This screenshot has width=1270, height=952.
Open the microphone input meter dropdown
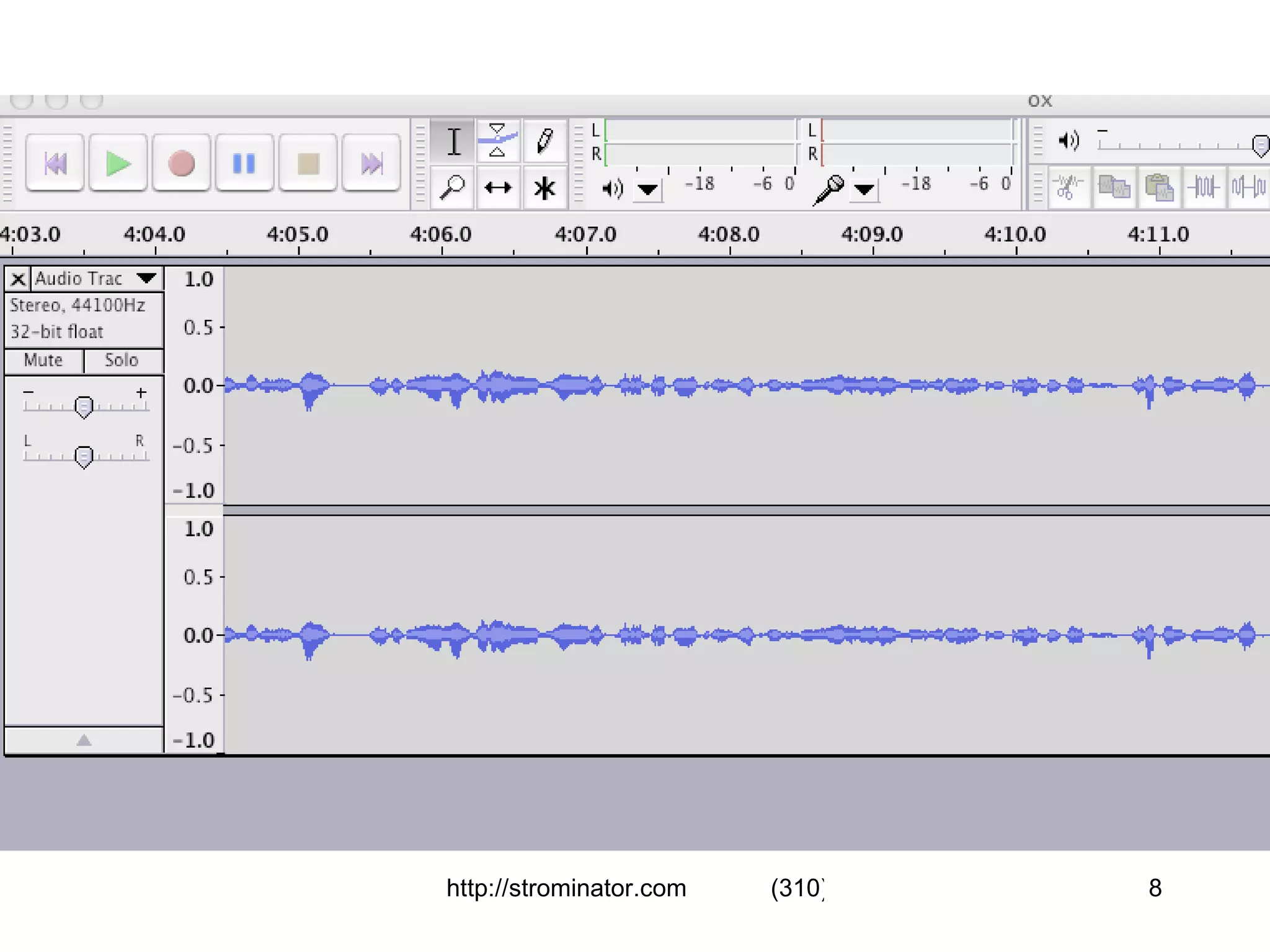point(864,189)
